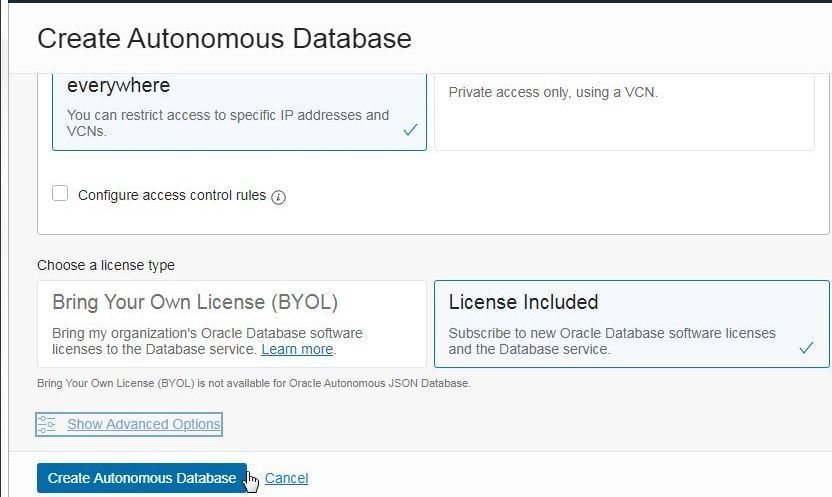Image resolution: width=832 pixels, height=497 pixels.
Task: Click Create Autonomous Database page heading
Action: point(224,39)
